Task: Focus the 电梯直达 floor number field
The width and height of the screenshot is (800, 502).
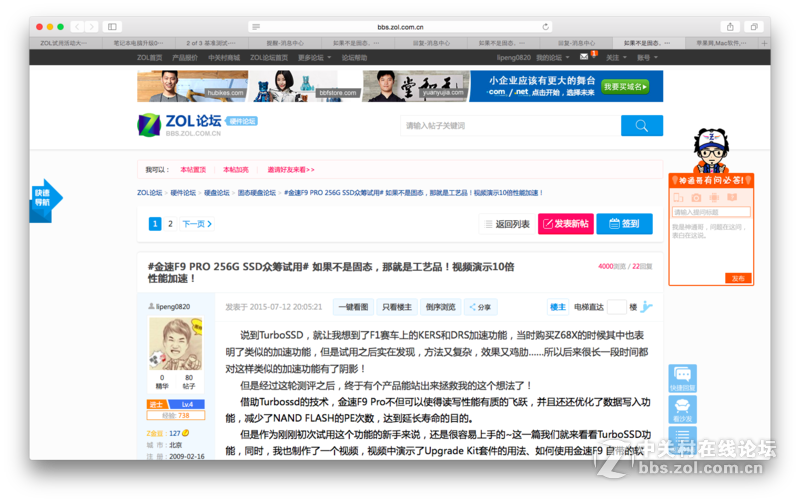Action: [617, 307]
